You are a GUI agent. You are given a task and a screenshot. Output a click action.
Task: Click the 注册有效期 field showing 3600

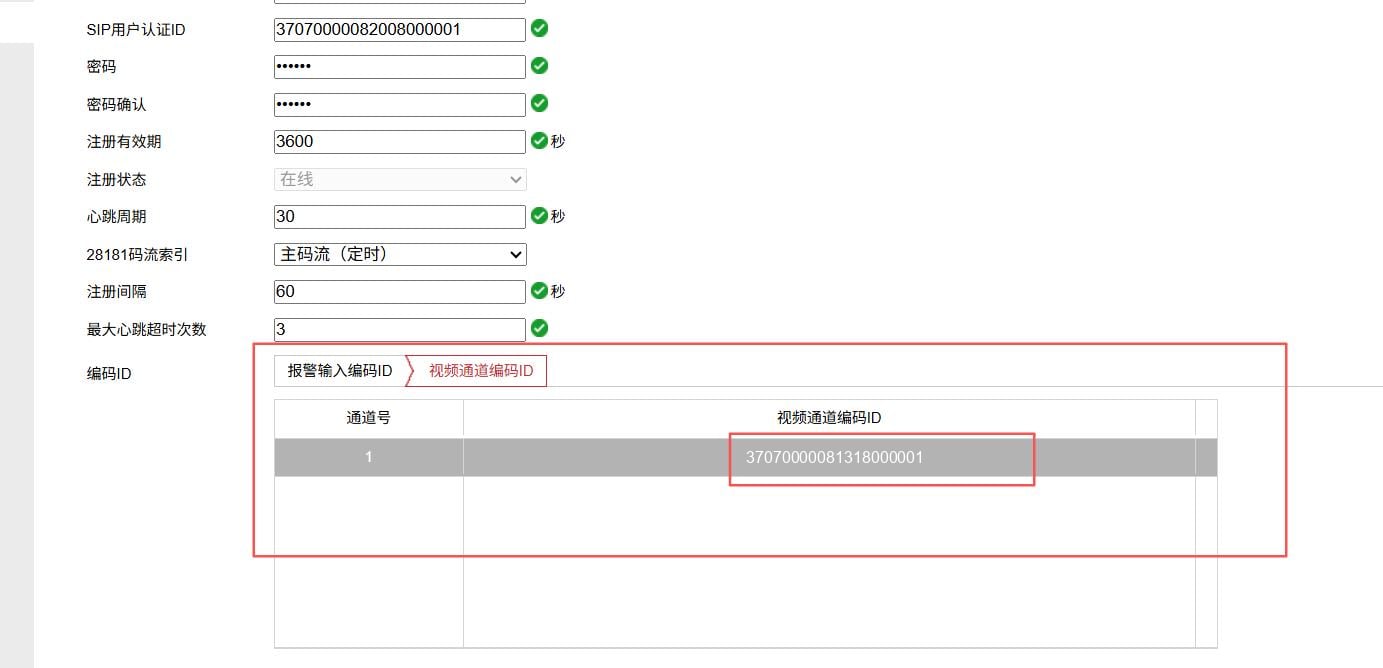coord(399,141)
